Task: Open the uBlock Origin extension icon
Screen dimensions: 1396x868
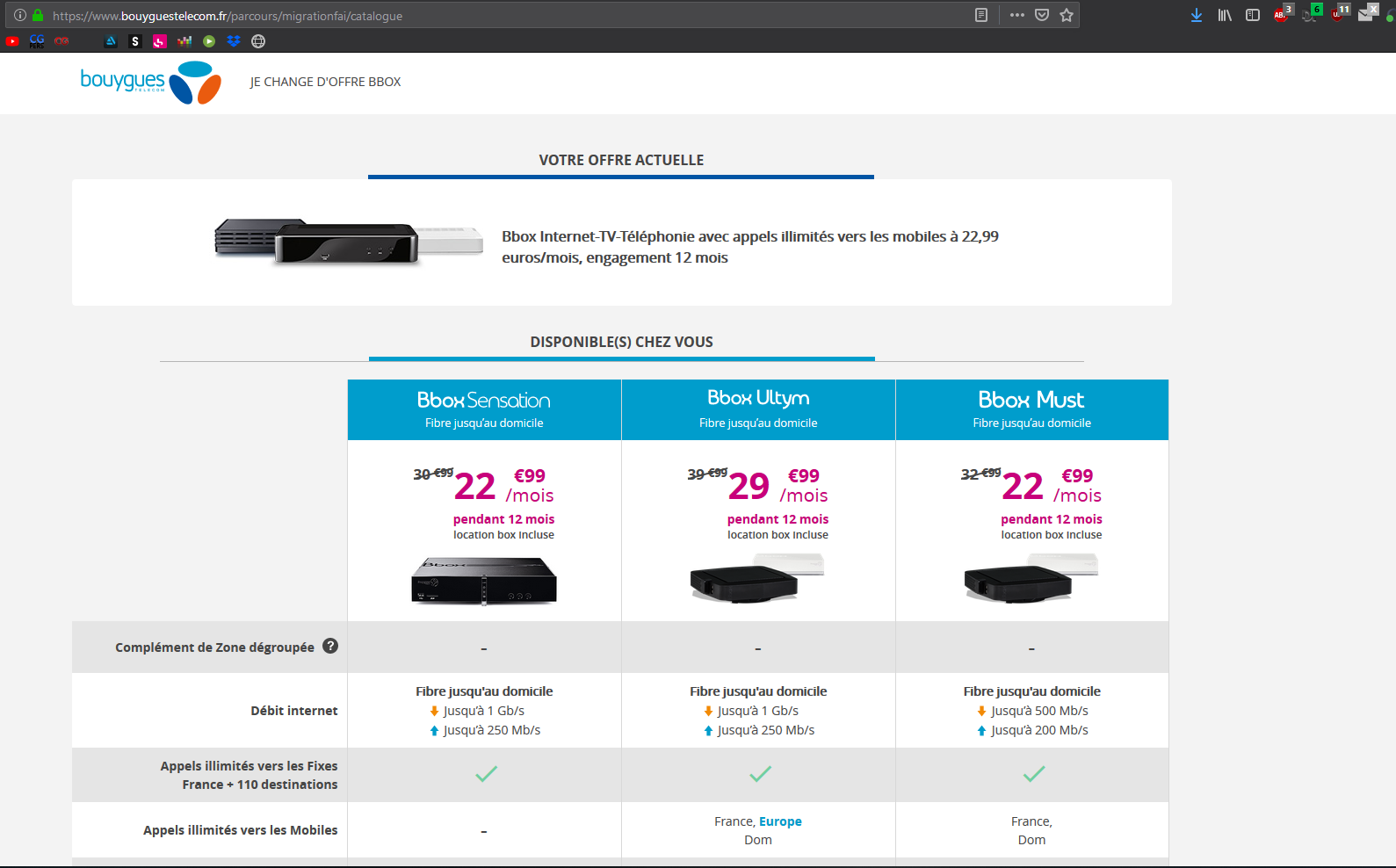Action: pyautogui.click(x=1339, y=13)
